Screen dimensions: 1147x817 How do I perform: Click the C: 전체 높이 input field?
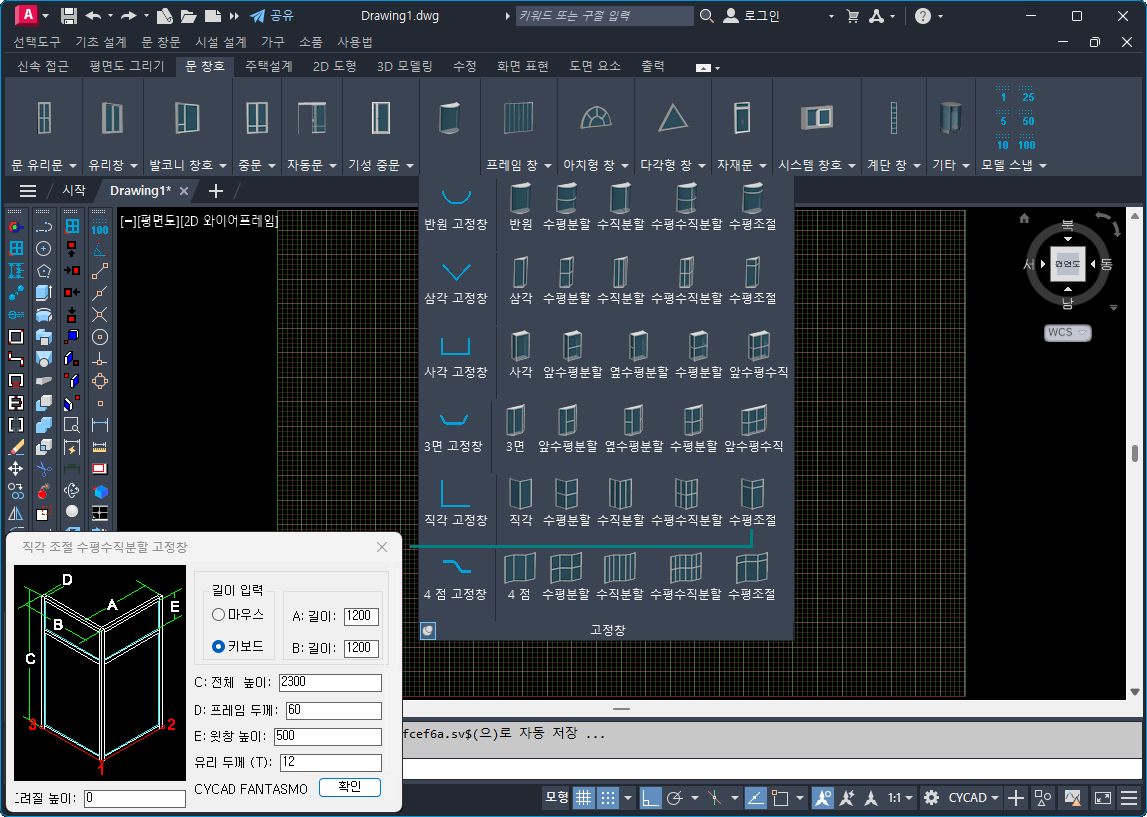click(330, 682)
